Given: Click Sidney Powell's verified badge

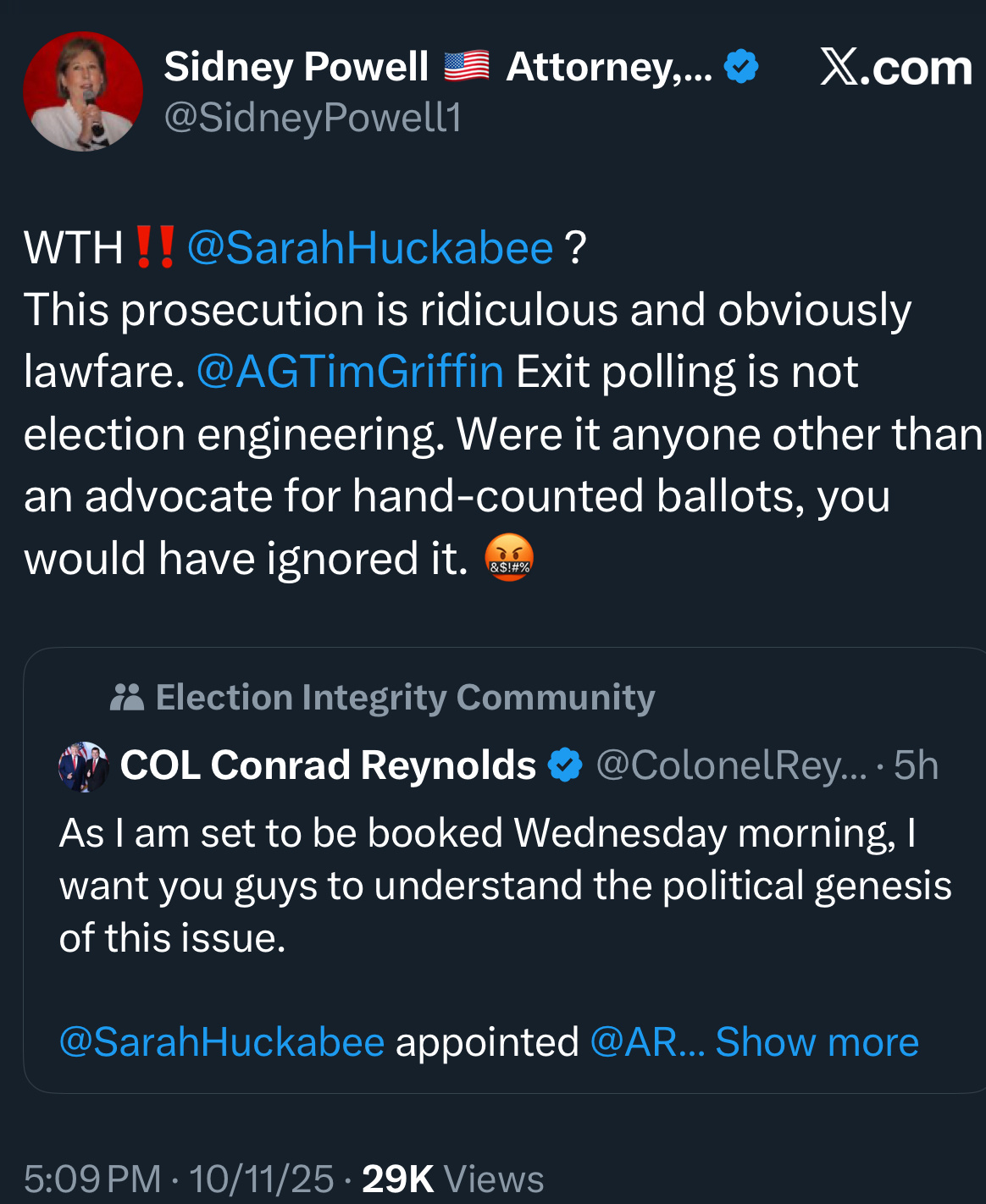Looking at the screenshot, I should point(742,67).
